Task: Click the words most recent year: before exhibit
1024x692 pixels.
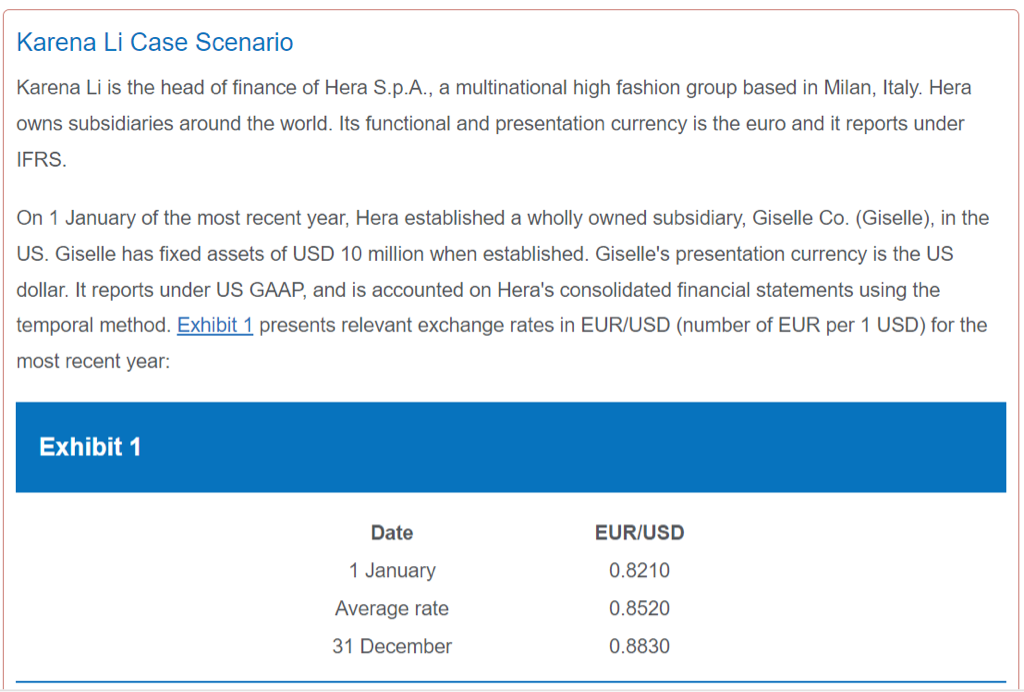Action: [x=94, y=362]
